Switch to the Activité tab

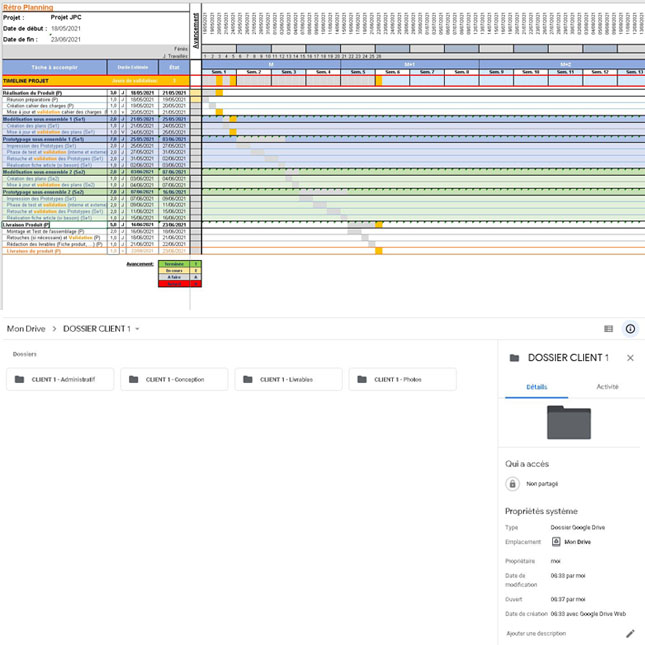point(607,386)
